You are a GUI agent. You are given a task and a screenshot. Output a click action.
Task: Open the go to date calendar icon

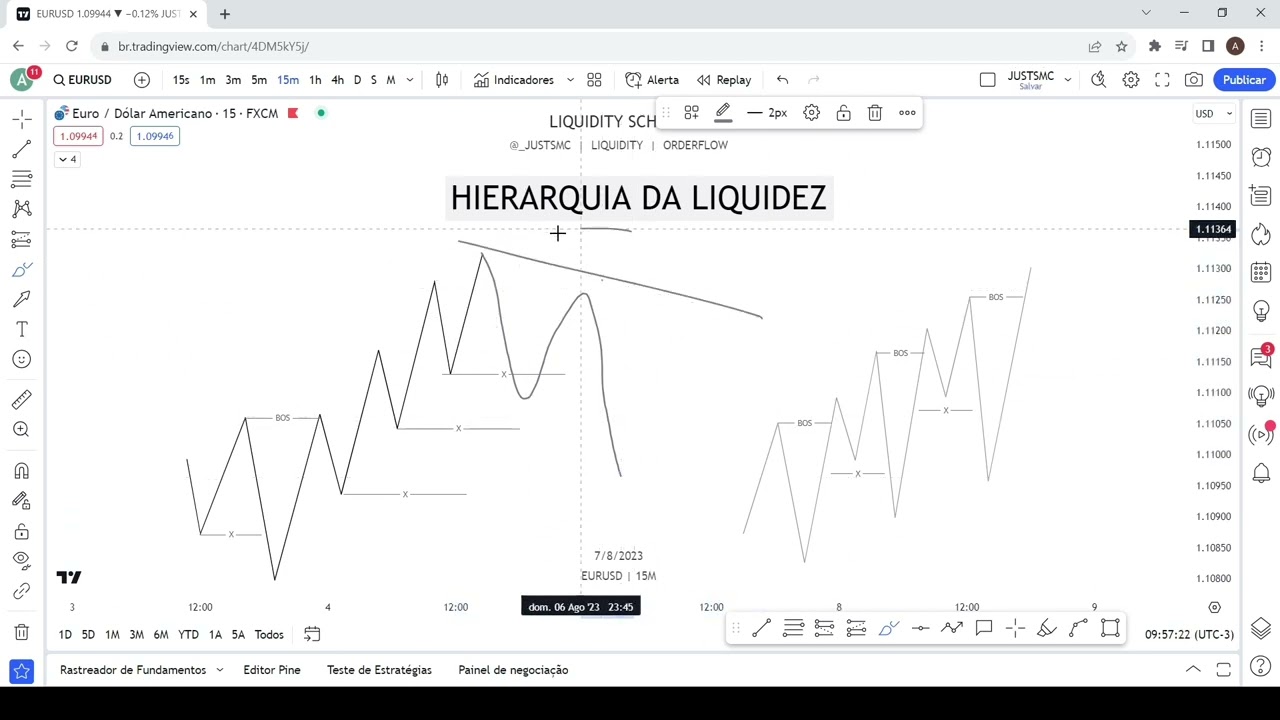click(x=312, y=635)
